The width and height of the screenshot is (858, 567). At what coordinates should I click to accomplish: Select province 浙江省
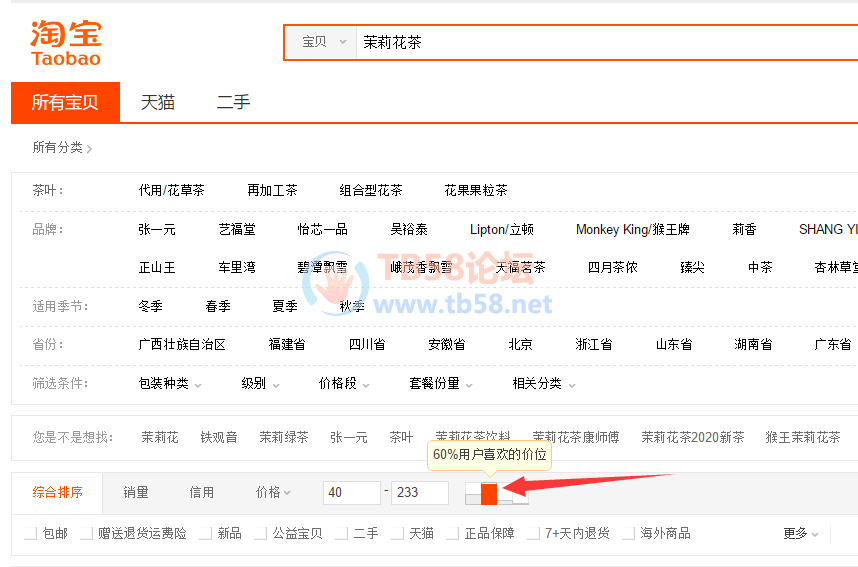[x=594, y=345]
